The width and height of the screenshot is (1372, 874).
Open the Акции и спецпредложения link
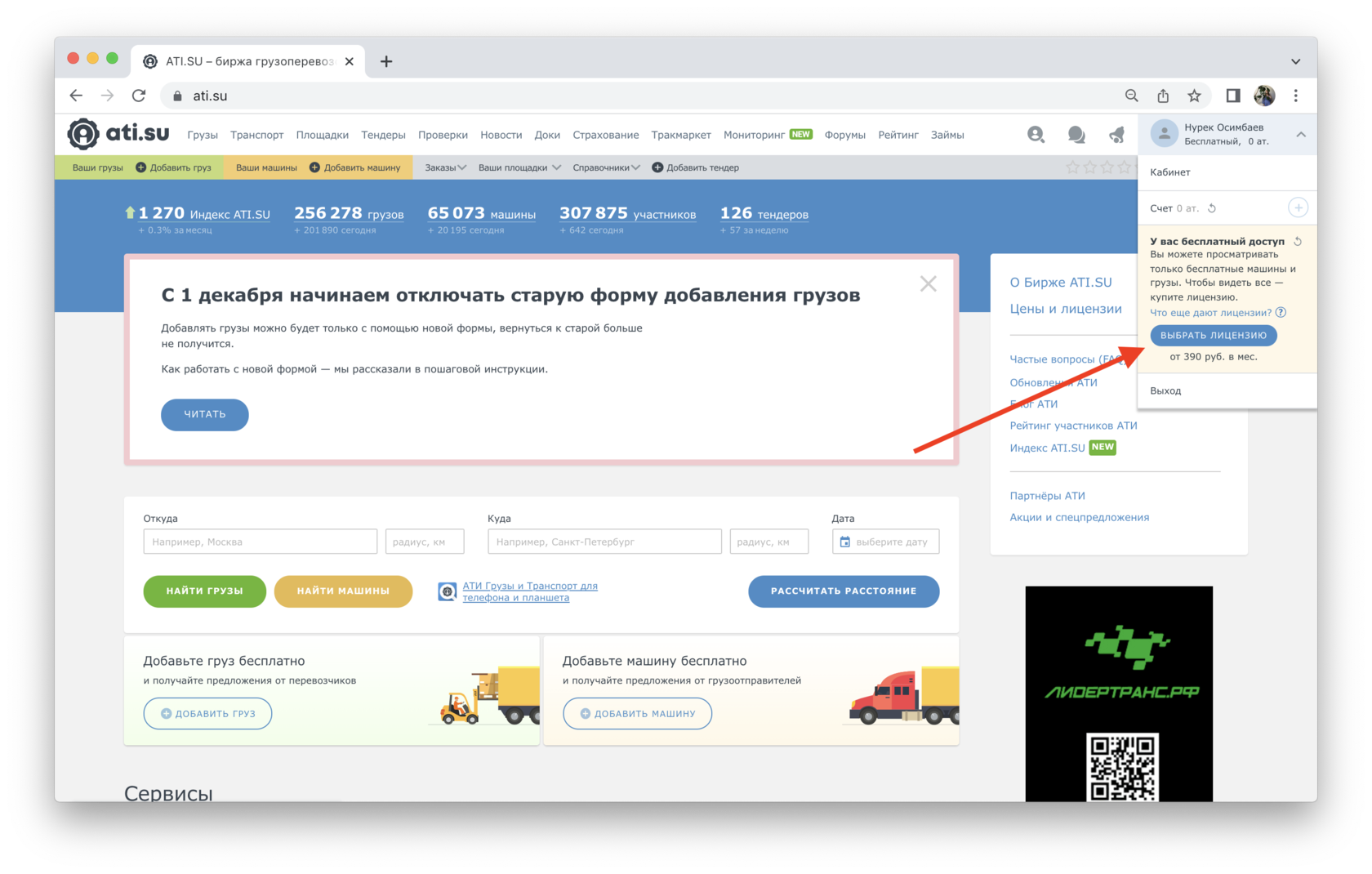[x=1079, y=517]
